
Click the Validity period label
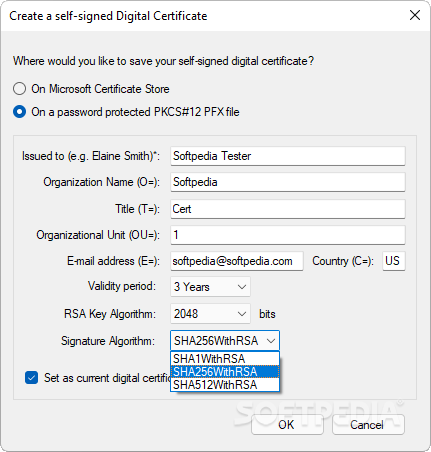tap(122, 286)
